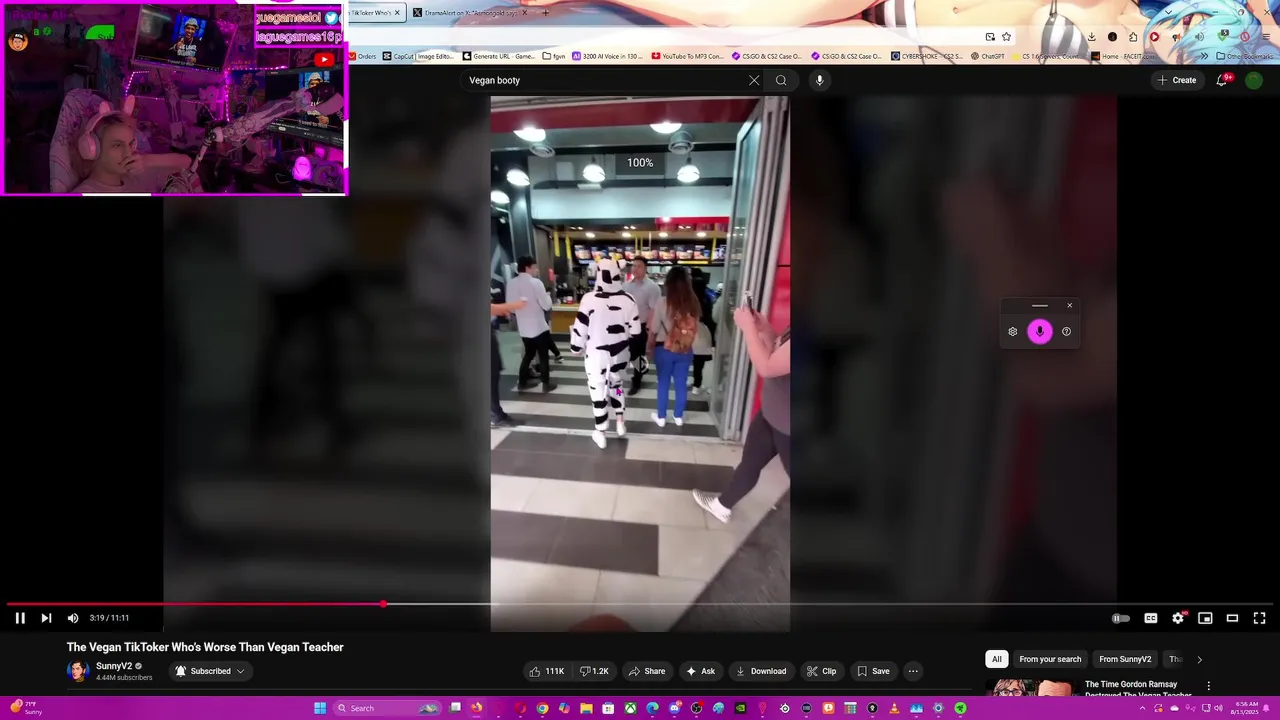Select the 'All' filter chip

click(996, 659)
